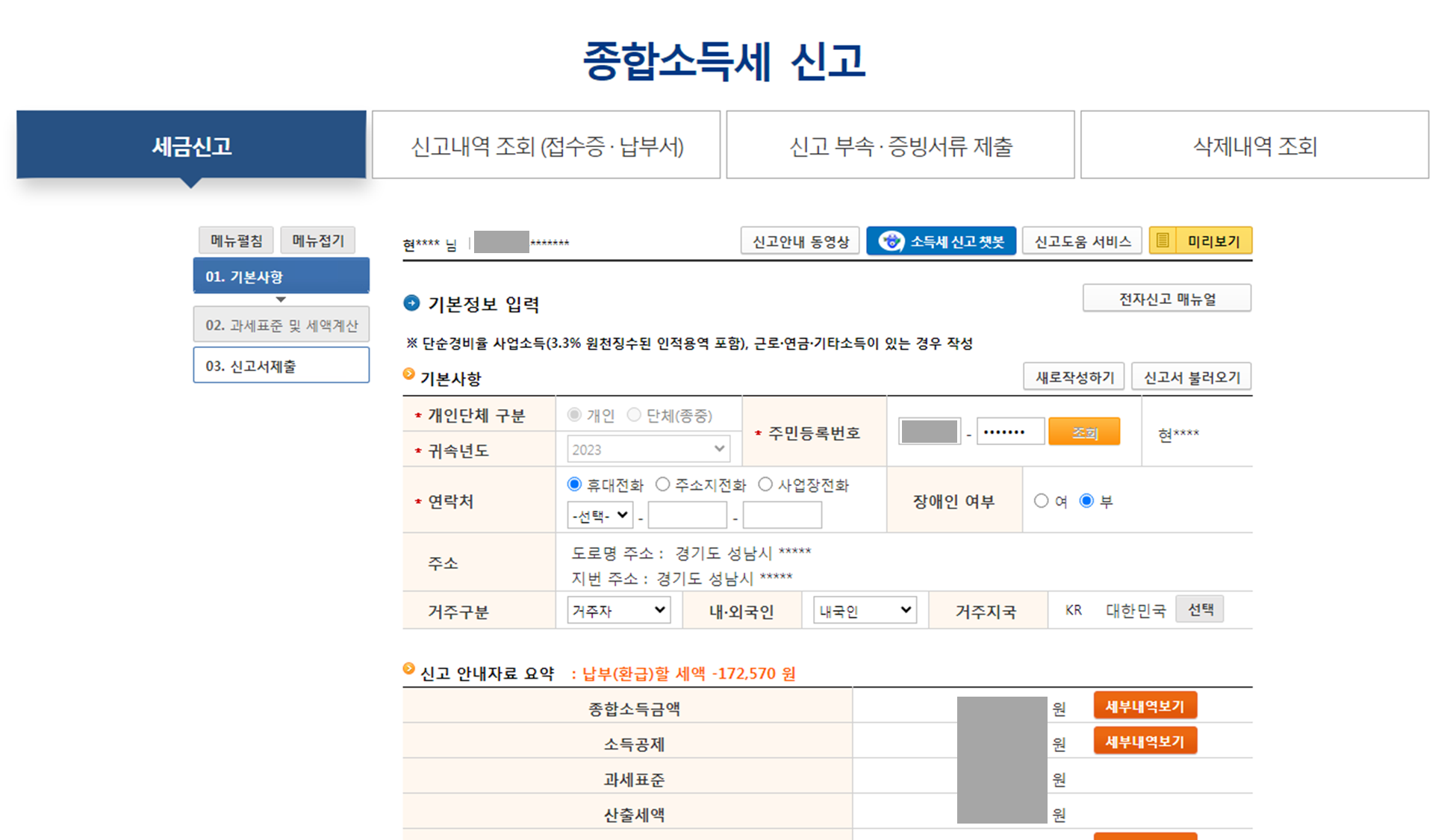
Task: Click the resident number password field
Action: coord(1009,432)
